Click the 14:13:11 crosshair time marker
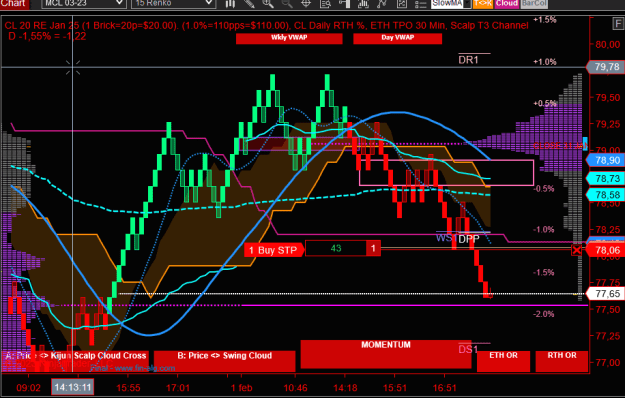The height and width of the screenshot is (398, 625). 73,387
